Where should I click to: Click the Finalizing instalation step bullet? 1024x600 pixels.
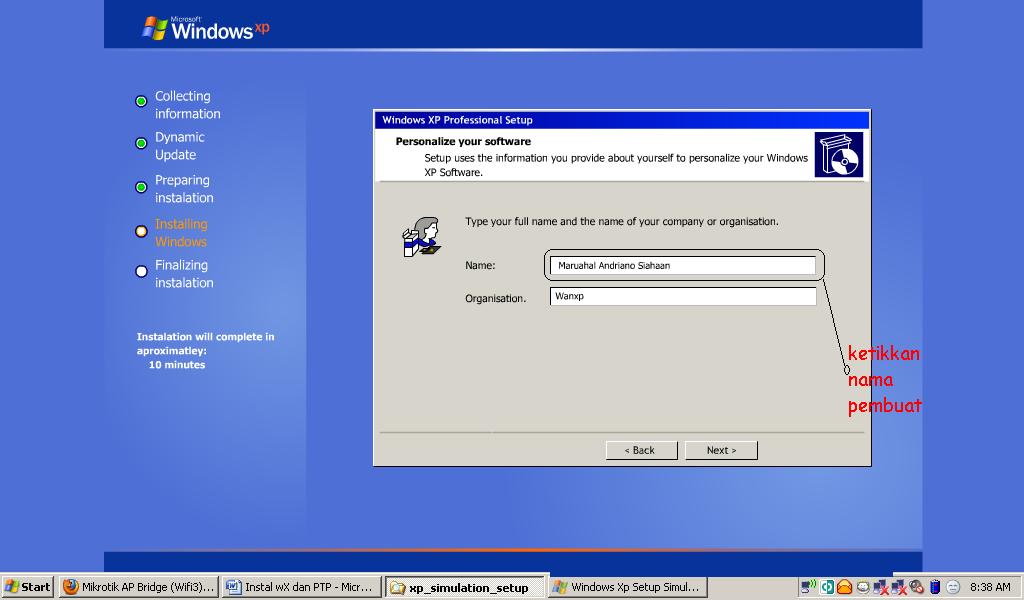click(x=141, y=272)
